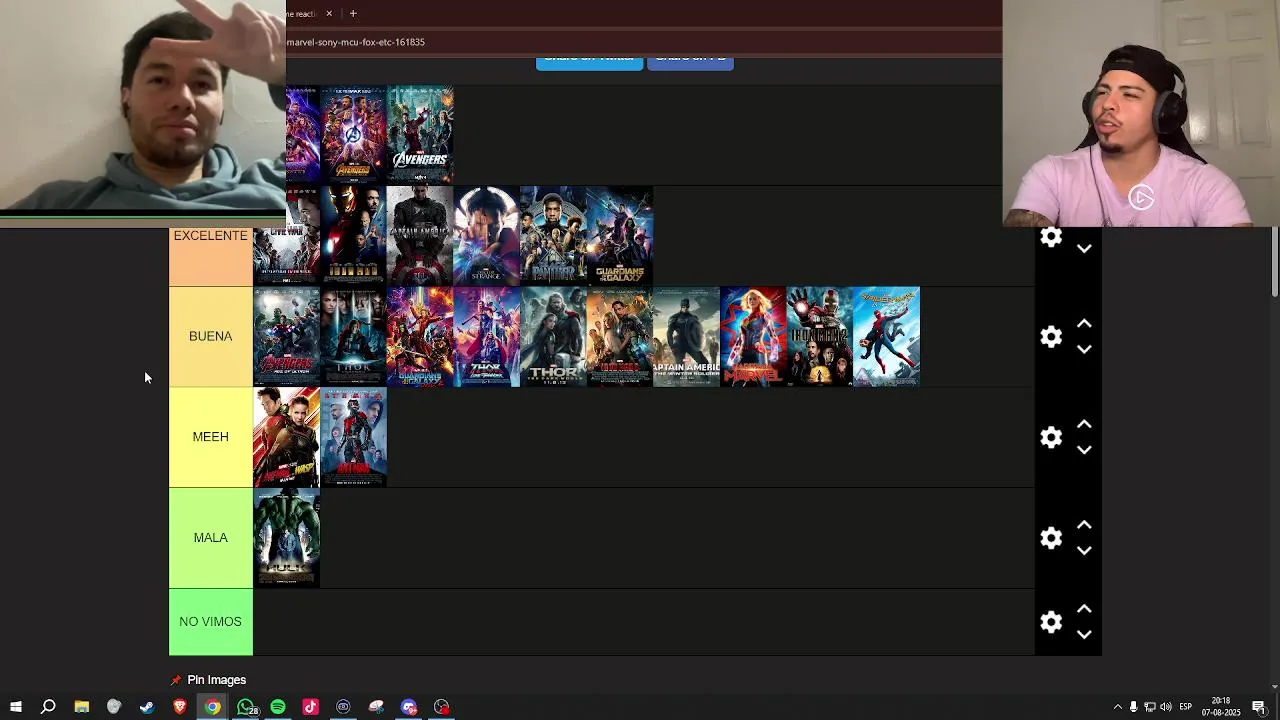Move MALA tier up with chevron

click(x=1084, y=525)
